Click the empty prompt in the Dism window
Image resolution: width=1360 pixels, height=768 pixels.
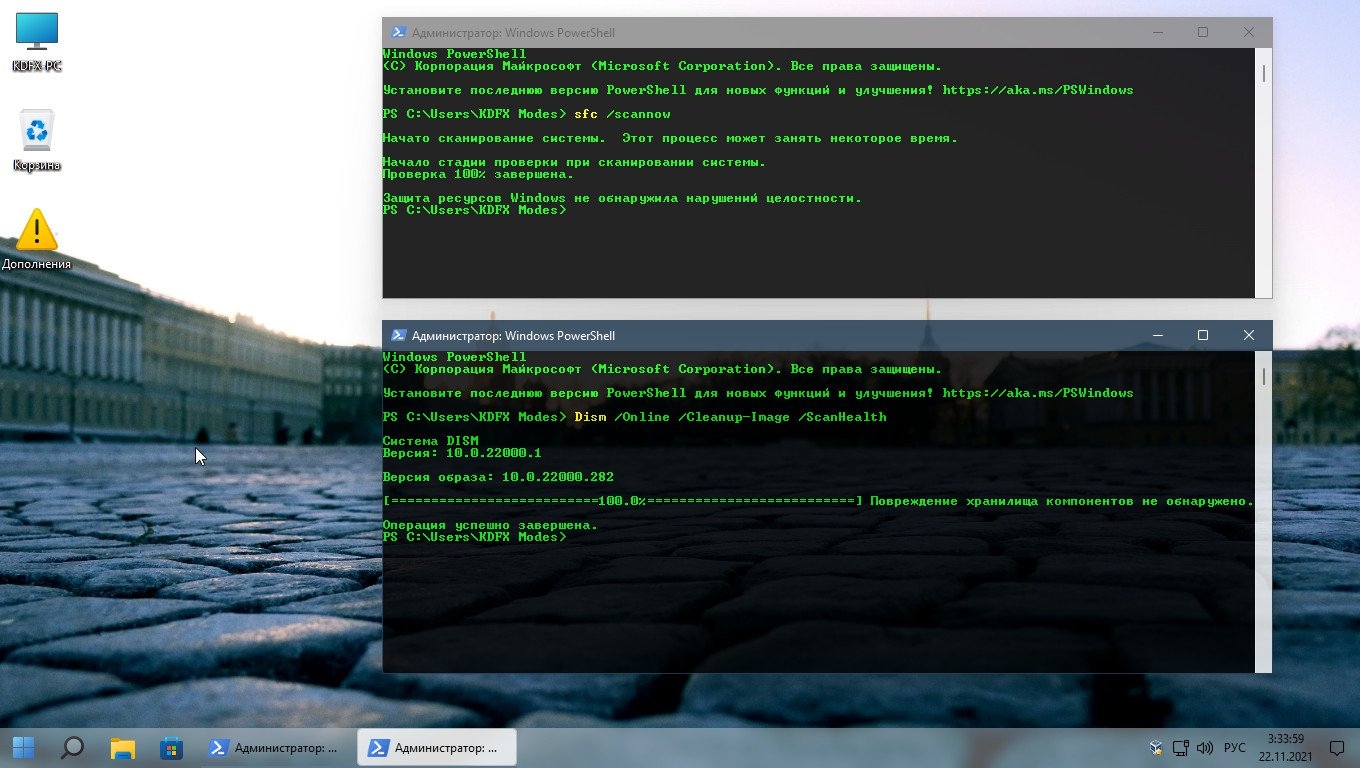click(x=474, y=537)
